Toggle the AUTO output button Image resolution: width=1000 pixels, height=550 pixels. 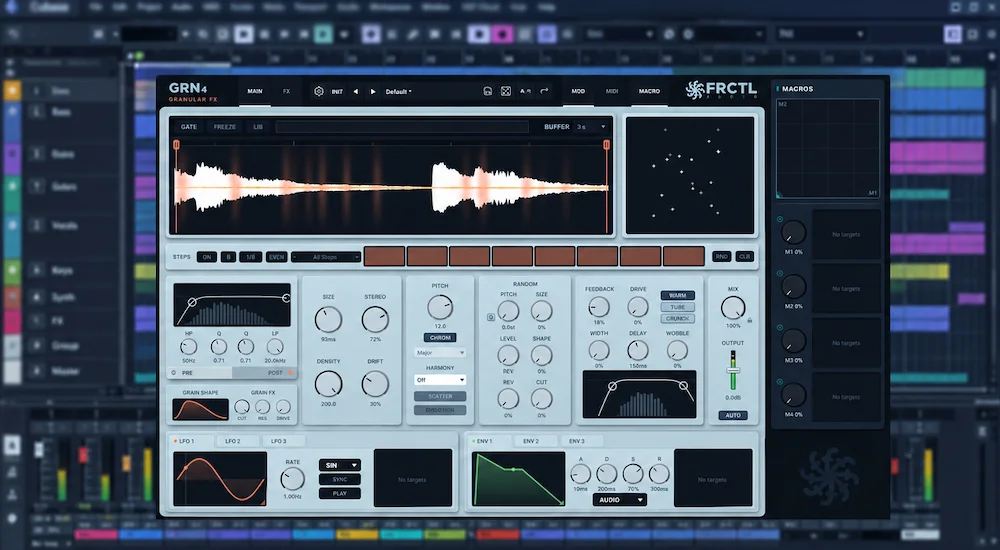733,415
